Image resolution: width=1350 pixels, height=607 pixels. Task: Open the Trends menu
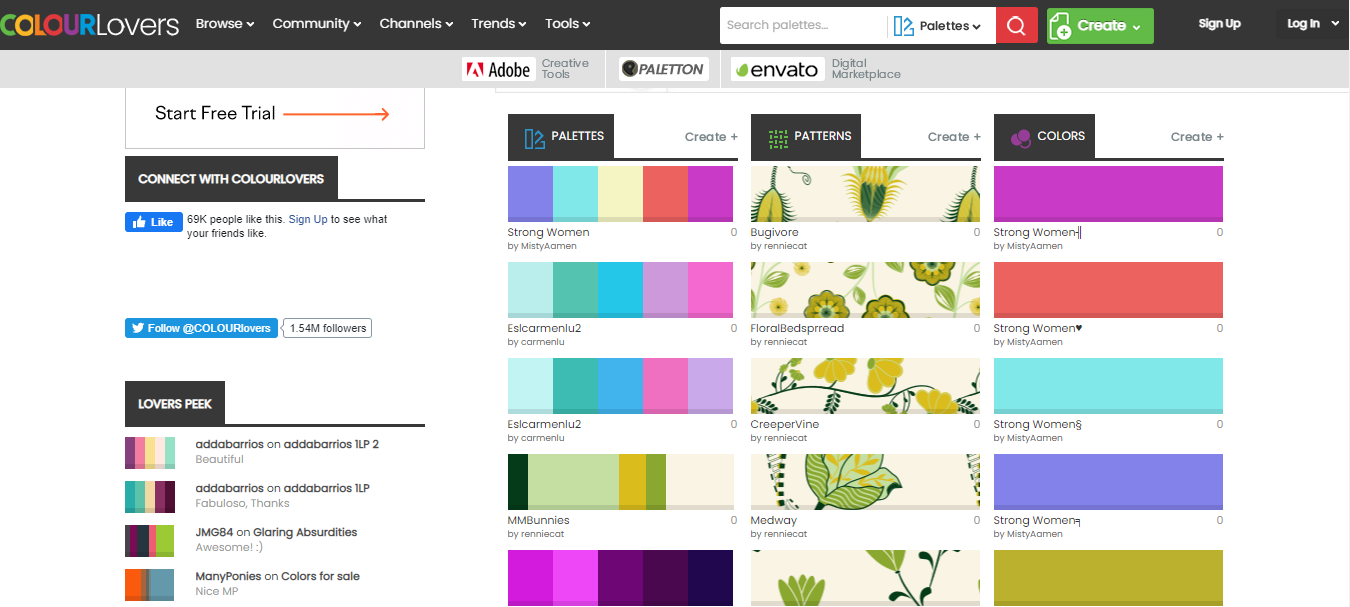pos(499,24)
